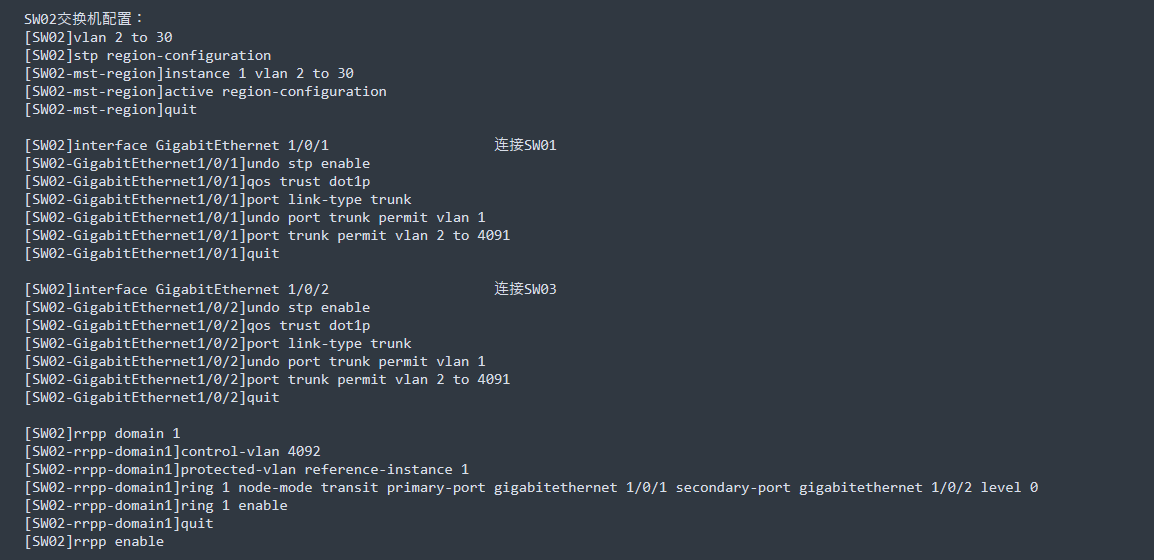The image size is (1154, 560).
Task: Click the "连接SW01" annotation text
Action: (525, 145)
